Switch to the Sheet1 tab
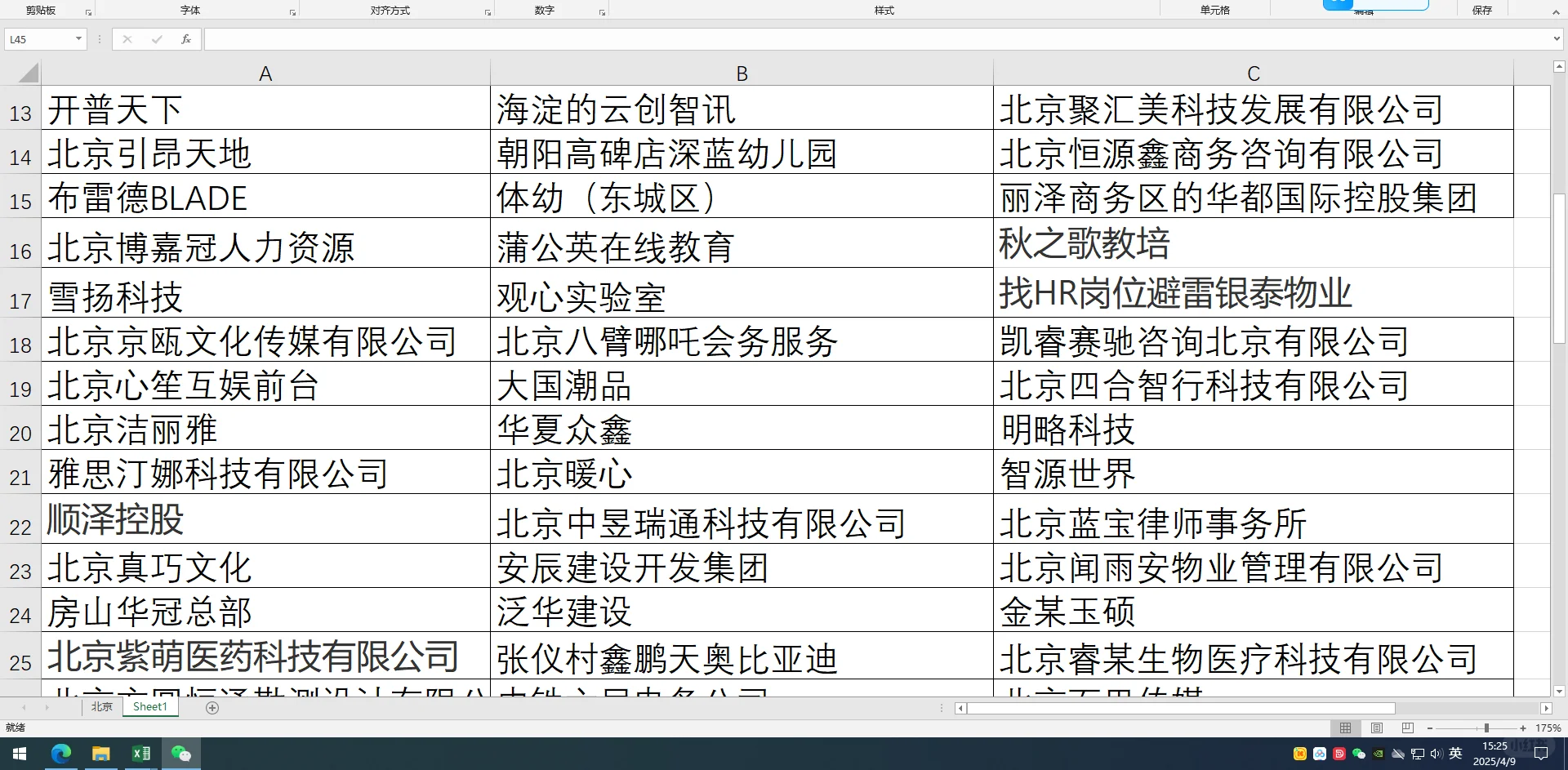This screenshot has height=770, width=1568. (x=150, y=707)
